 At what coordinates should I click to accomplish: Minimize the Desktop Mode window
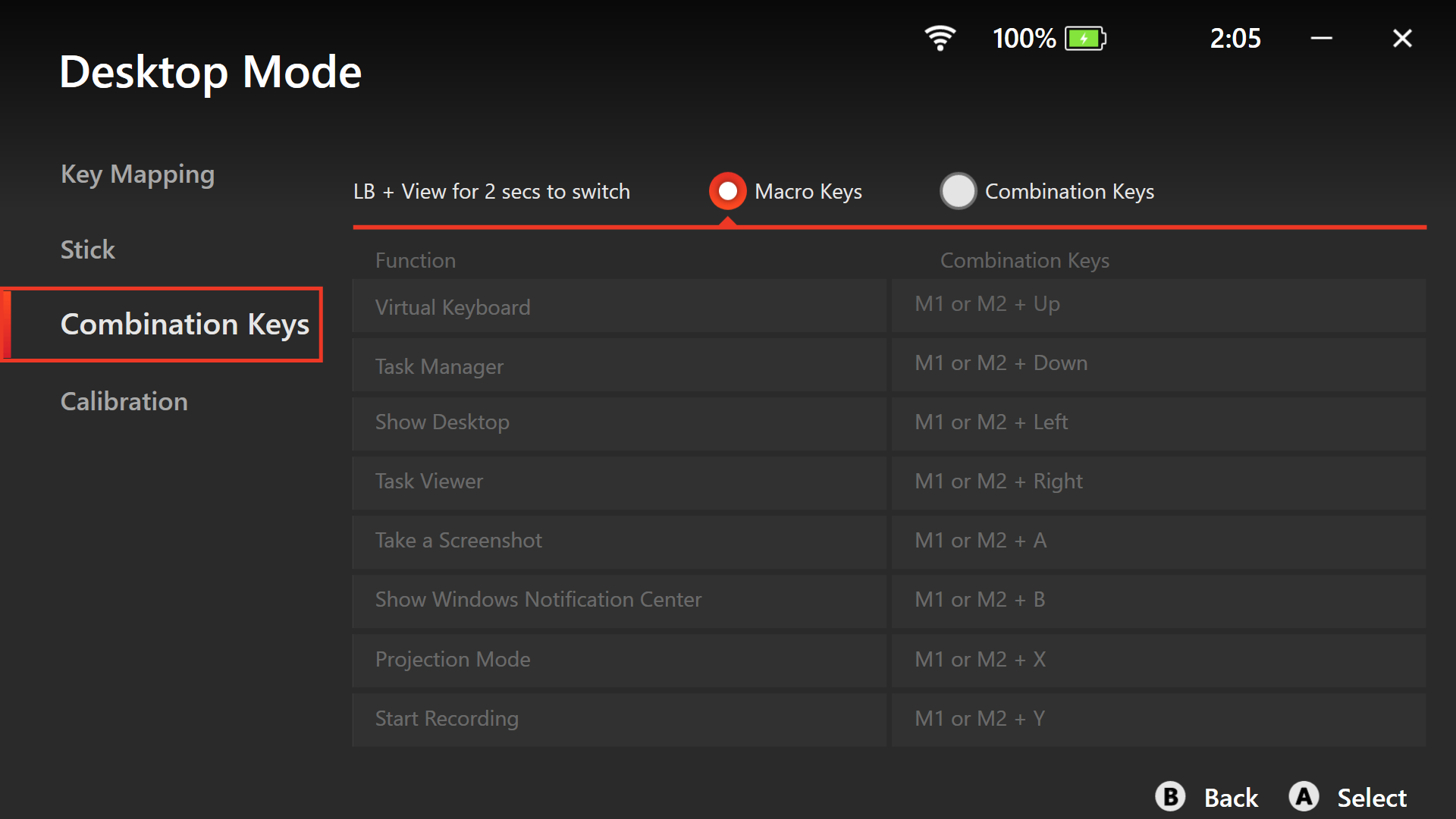[x=1321, y=38]
